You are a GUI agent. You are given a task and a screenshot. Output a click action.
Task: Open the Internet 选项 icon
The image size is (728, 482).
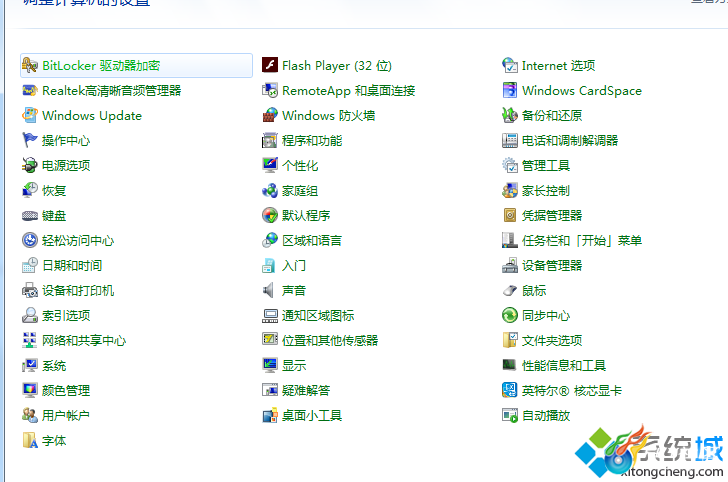[510, 65]
